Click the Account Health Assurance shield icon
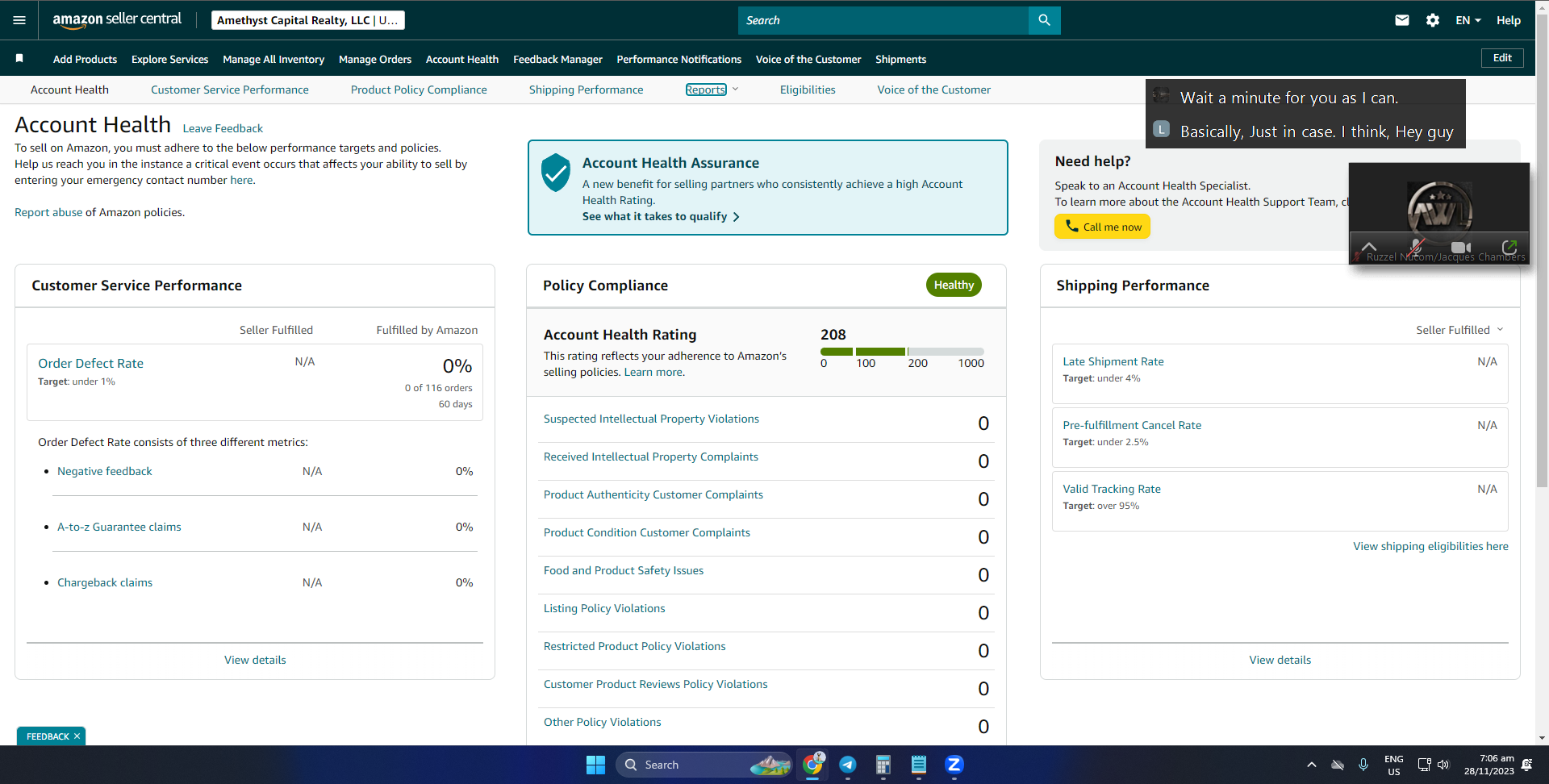1549x784 pixels. pyautogui.click(x=556, y=173)
